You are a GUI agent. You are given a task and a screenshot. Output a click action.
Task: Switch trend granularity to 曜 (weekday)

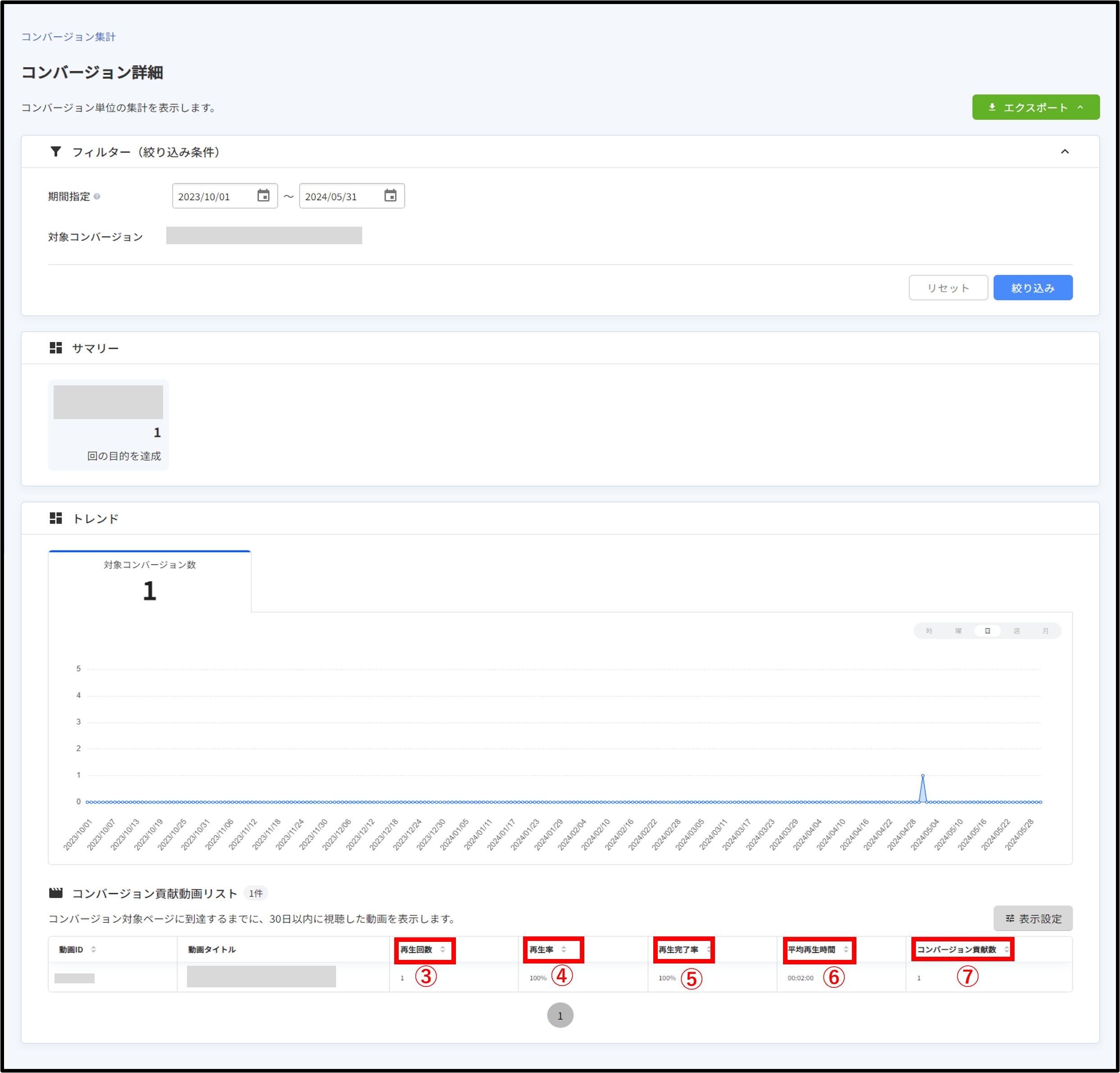[958, 631]
